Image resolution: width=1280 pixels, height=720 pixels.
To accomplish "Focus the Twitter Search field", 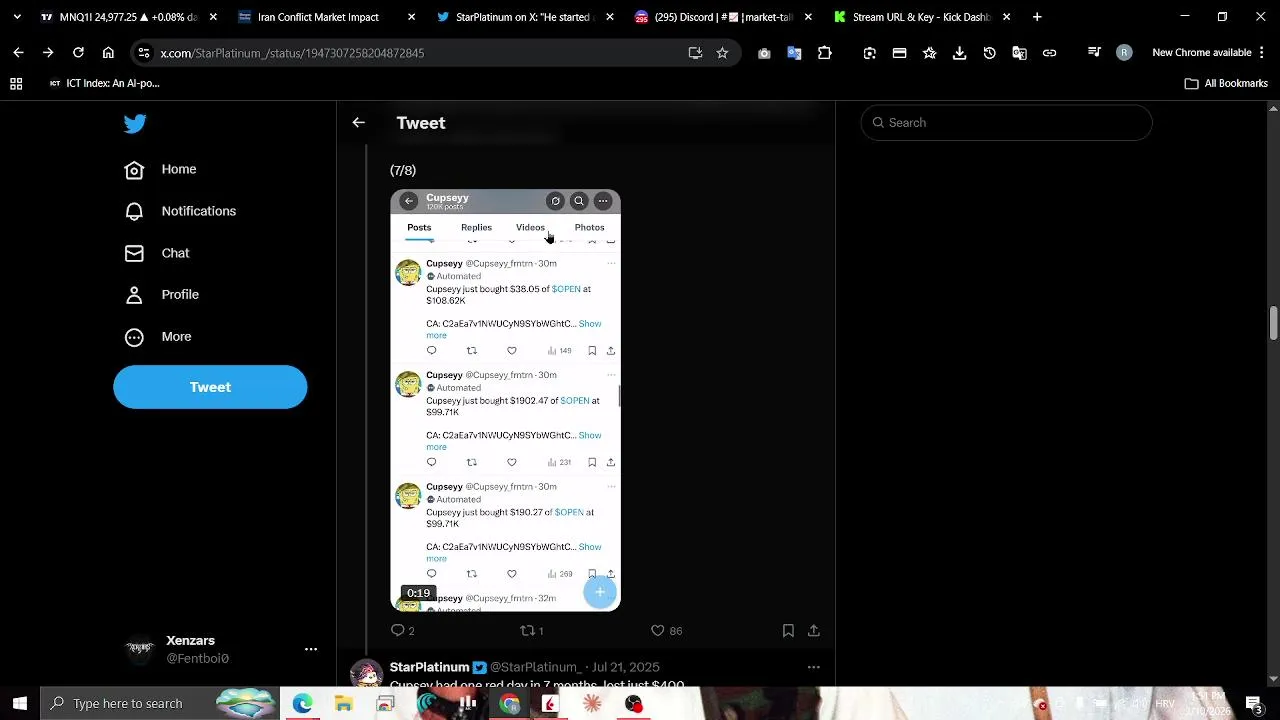I will click(x=1006, y=123).
